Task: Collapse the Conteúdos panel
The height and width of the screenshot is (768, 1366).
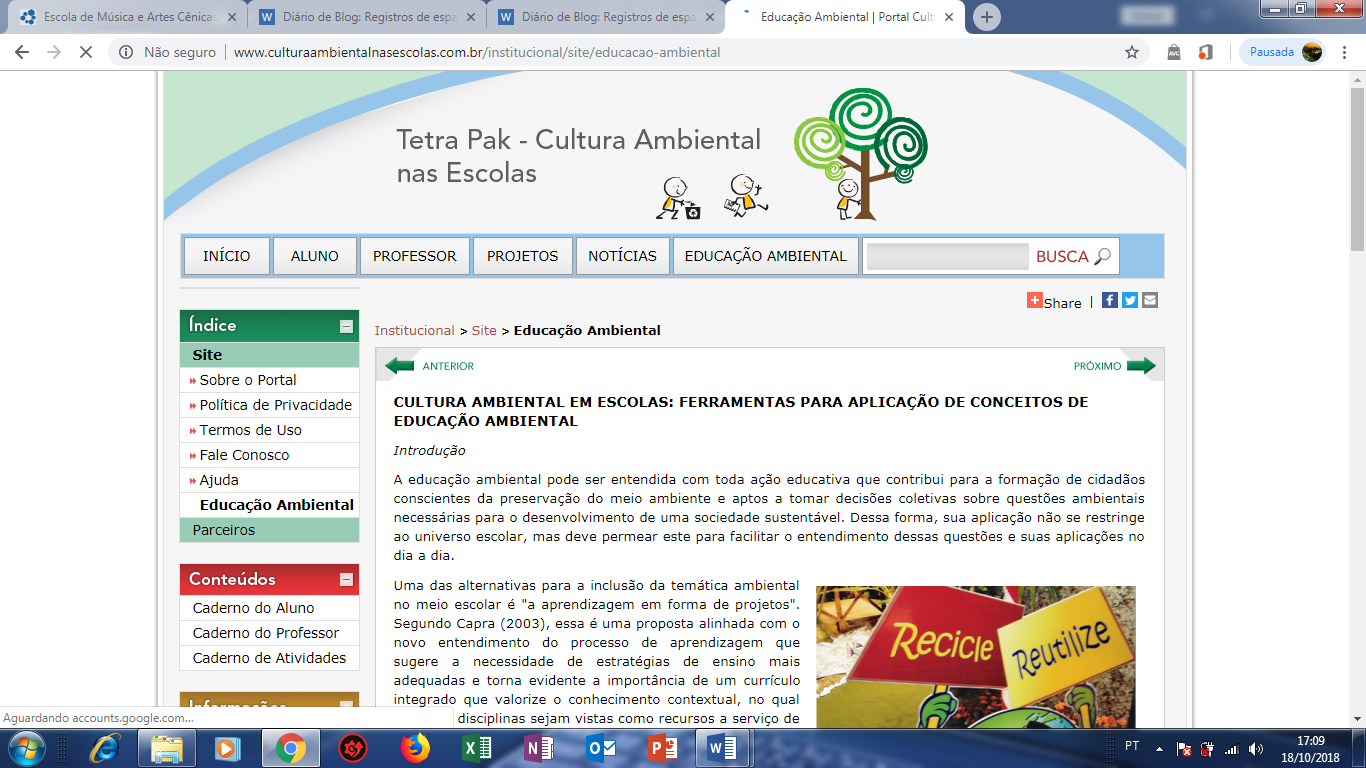Action: coord(346,579)
